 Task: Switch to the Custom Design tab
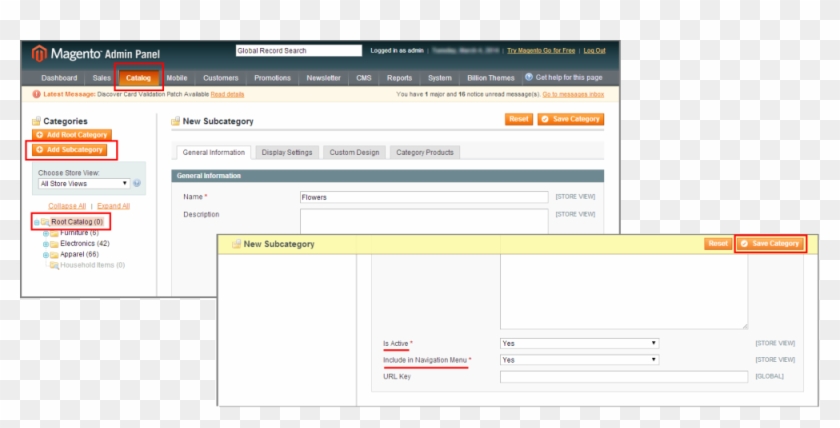(354, 153)
